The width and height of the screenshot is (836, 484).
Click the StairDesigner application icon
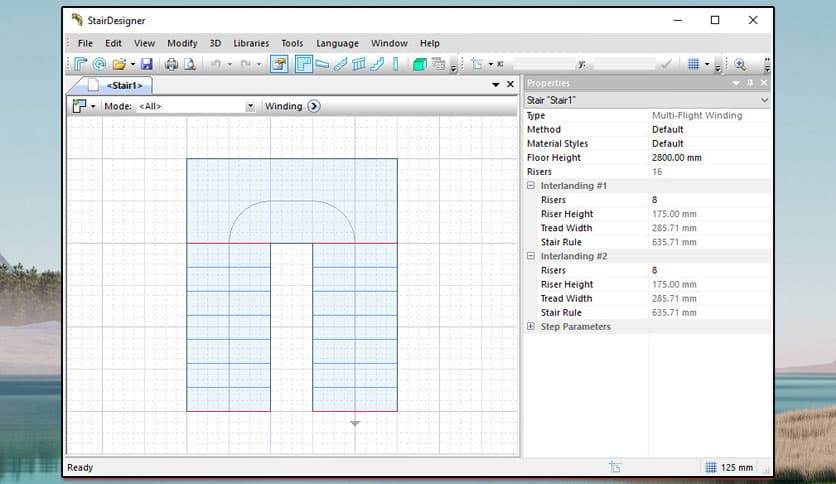(x=77, y=20)
